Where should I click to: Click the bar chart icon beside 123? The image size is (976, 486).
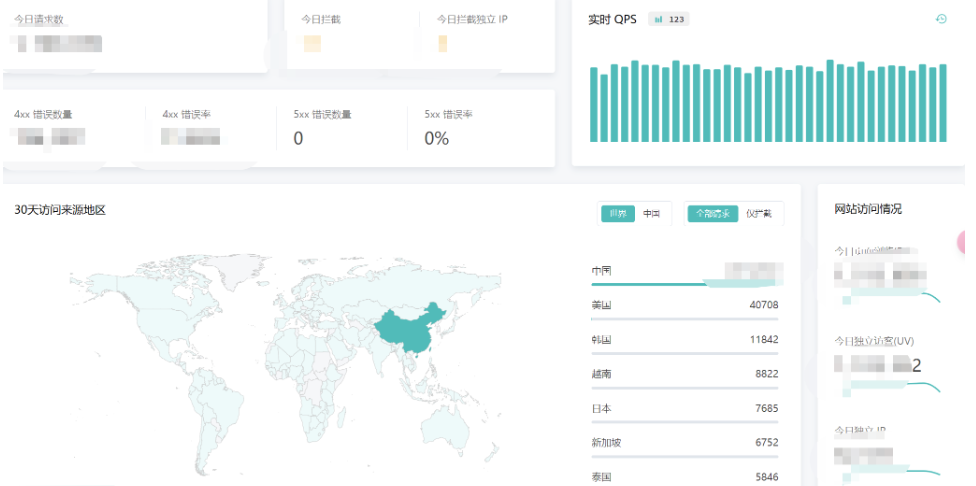[657, 19]
